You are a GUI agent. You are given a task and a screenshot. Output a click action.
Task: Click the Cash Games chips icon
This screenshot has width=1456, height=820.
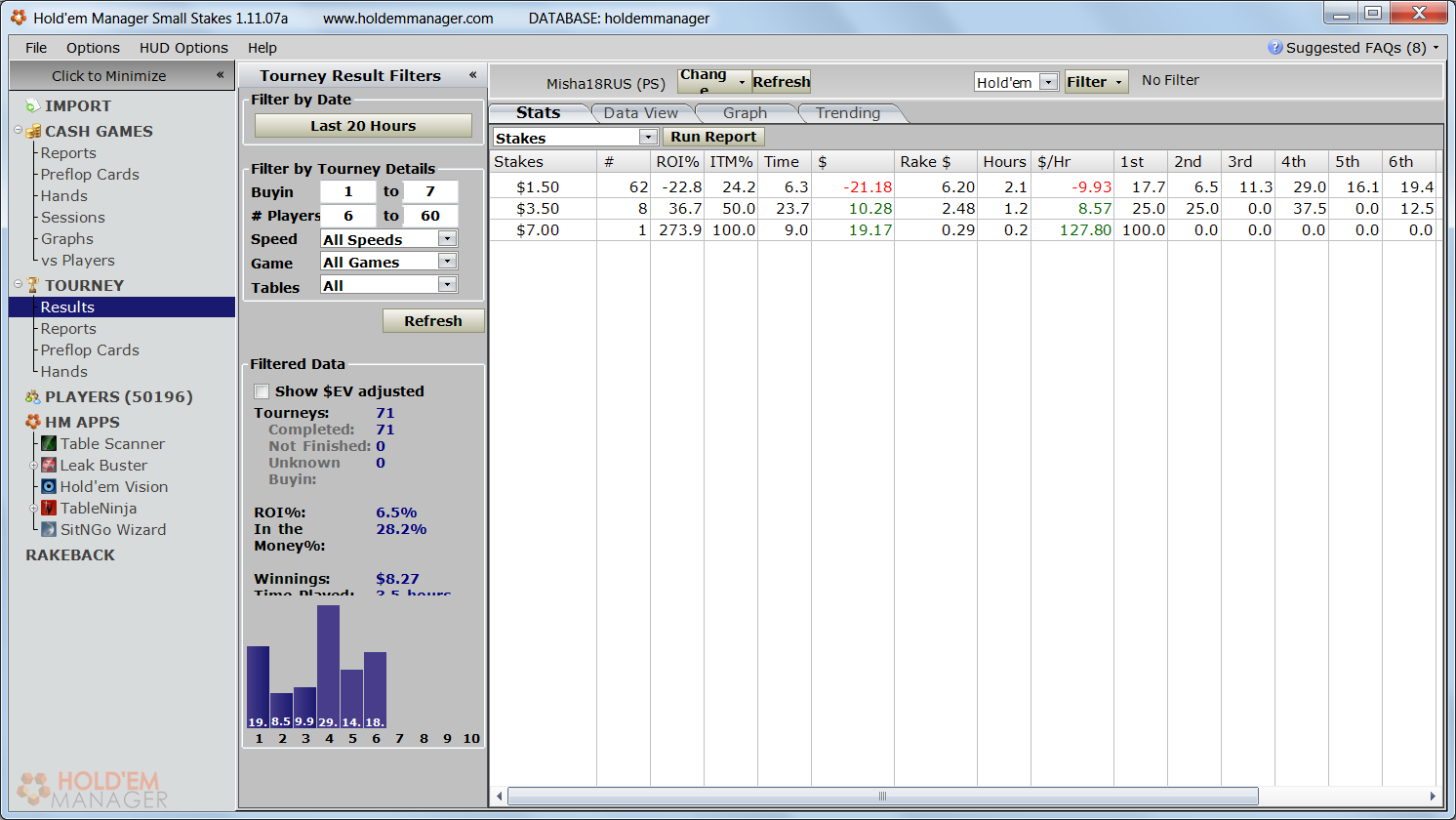point(33,131)
